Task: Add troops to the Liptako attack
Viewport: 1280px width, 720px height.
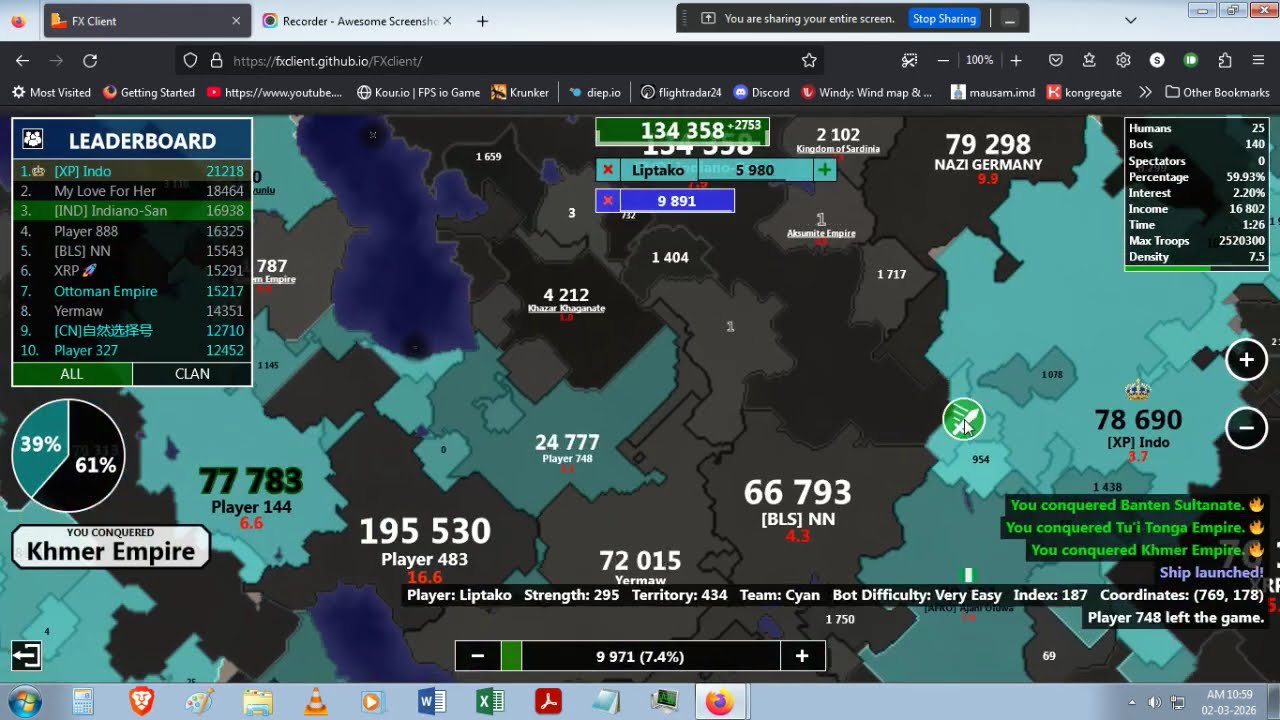Action: pyautogui.click(x=824, y=170)
